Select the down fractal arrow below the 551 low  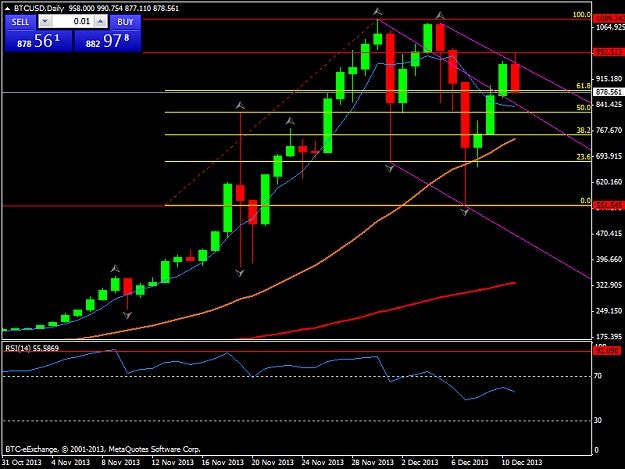point(465,212)
